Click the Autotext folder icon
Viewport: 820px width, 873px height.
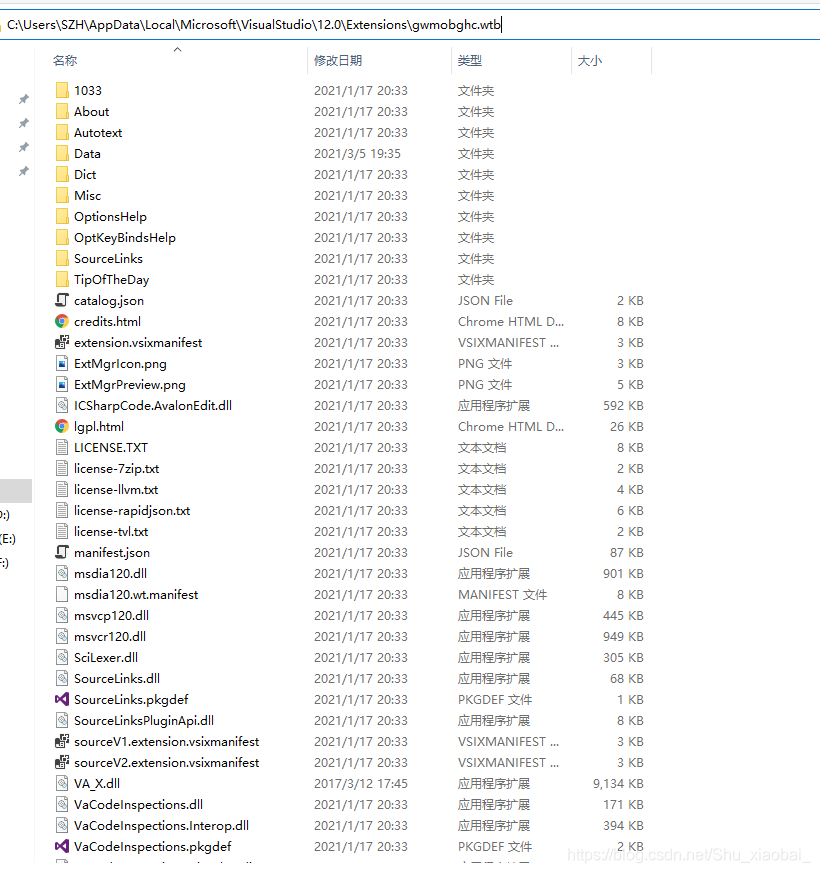62,133
